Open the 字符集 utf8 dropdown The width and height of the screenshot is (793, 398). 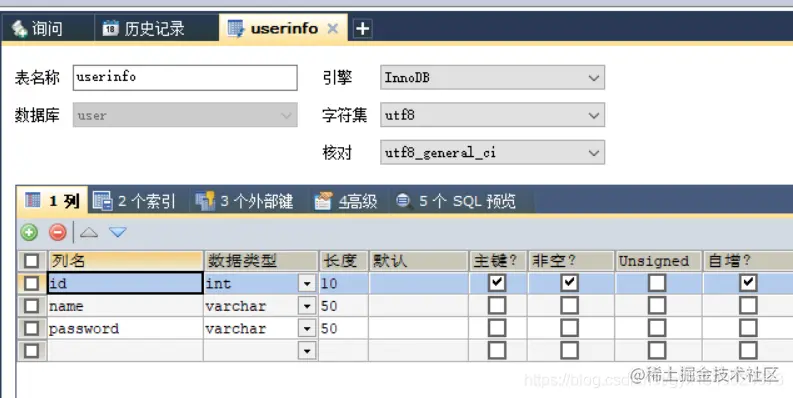click(493, 115)
